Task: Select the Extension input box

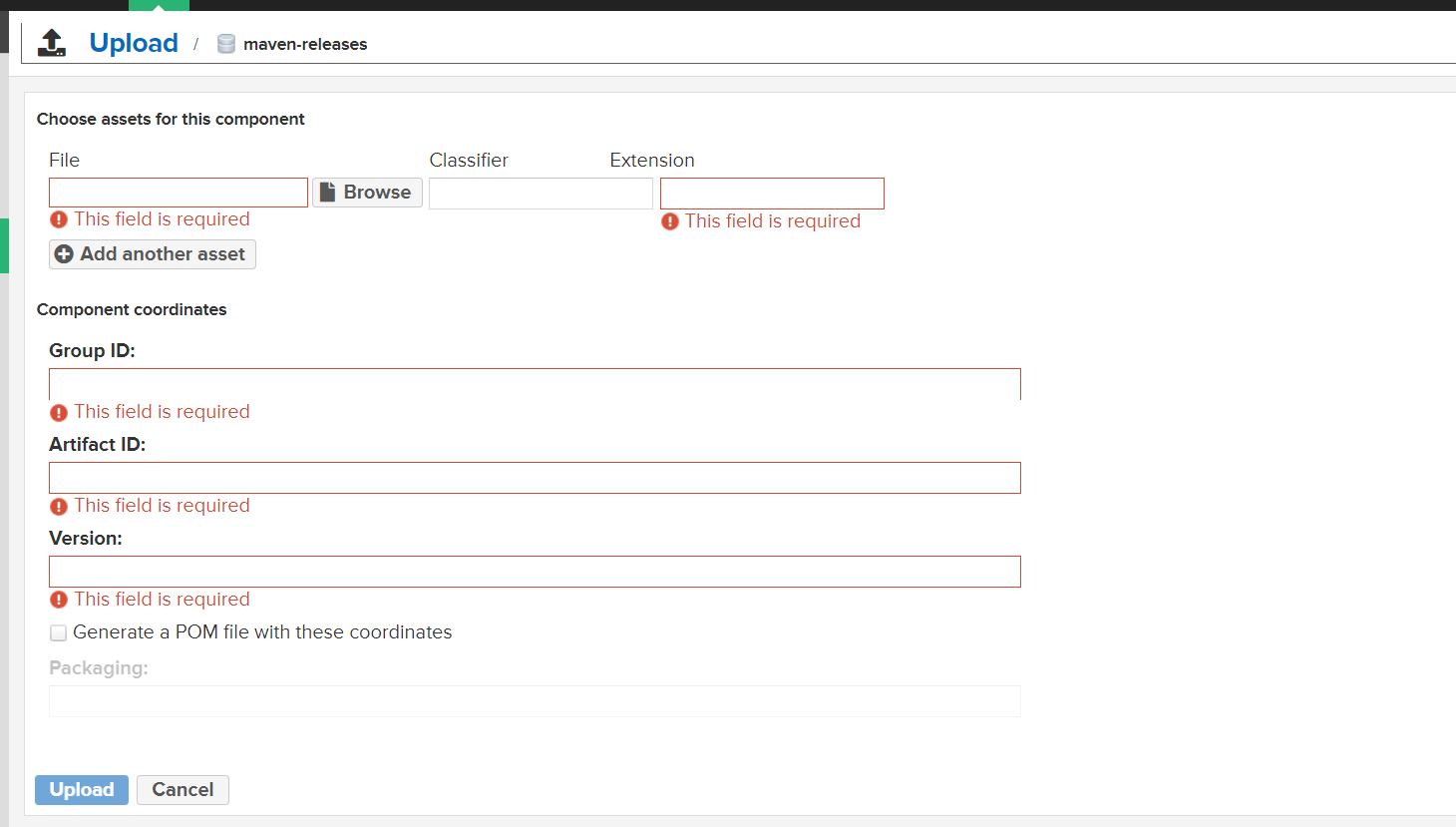Action: tap(772, 194)
